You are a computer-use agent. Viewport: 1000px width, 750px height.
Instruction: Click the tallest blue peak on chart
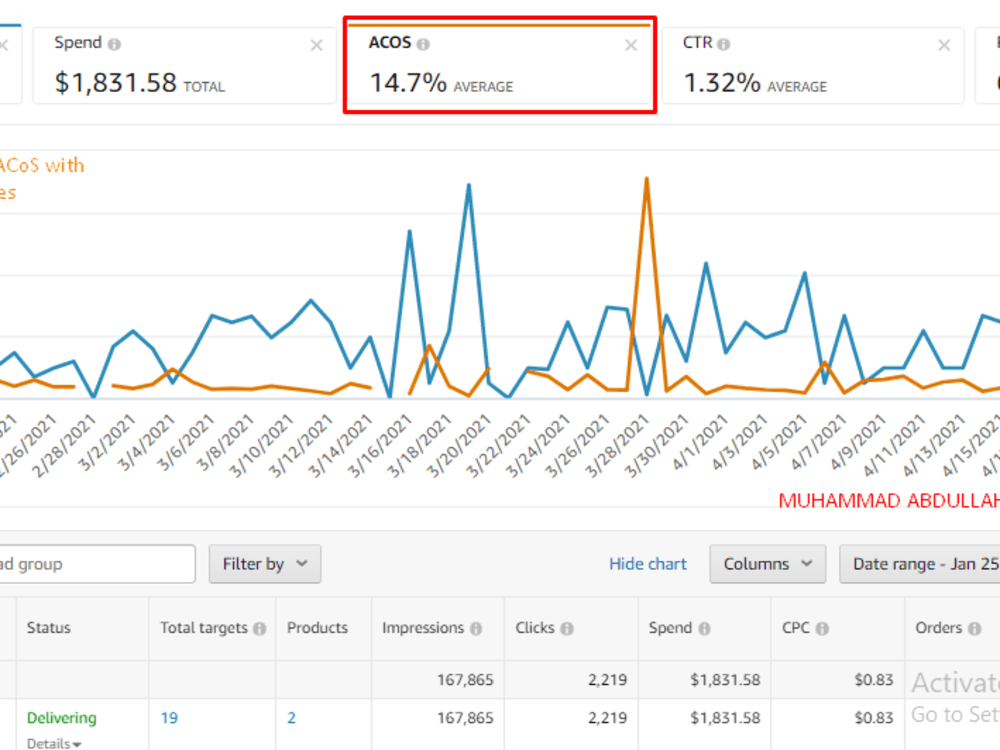tap(469, 186)
